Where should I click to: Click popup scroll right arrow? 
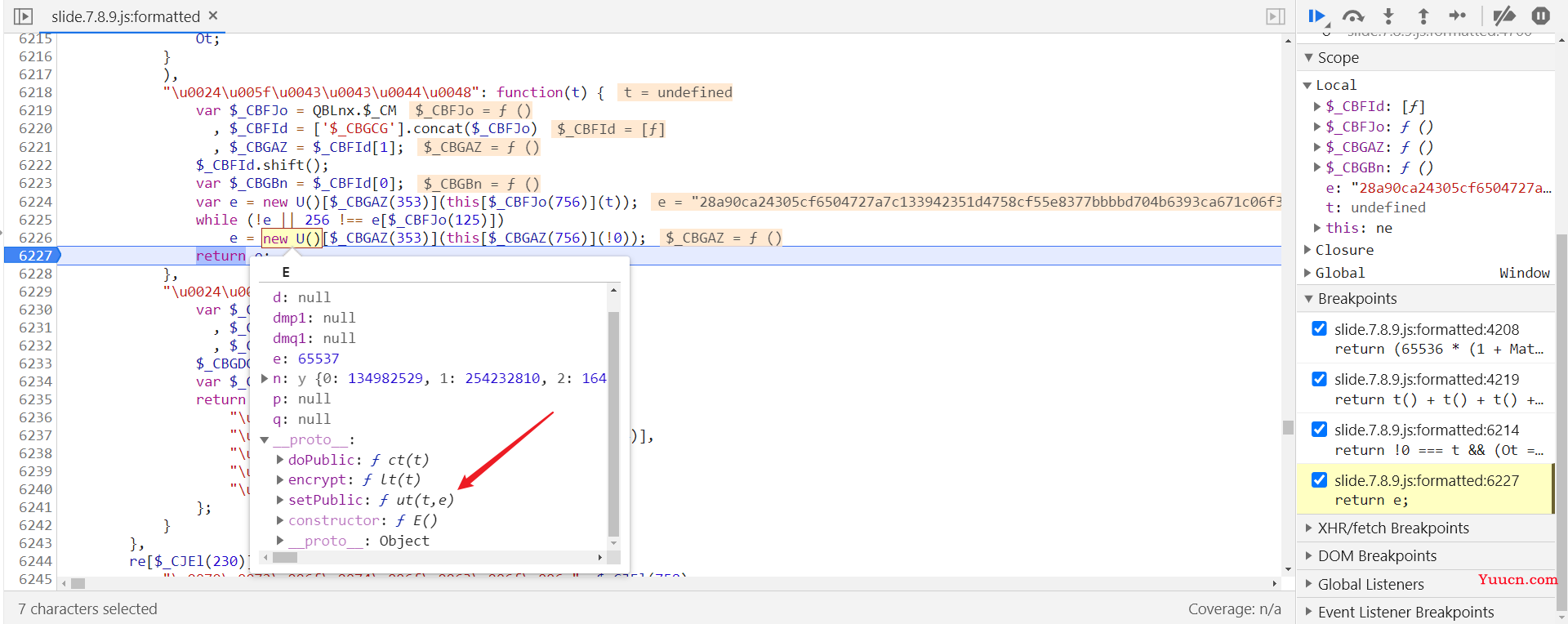click(x=600, y=558)
